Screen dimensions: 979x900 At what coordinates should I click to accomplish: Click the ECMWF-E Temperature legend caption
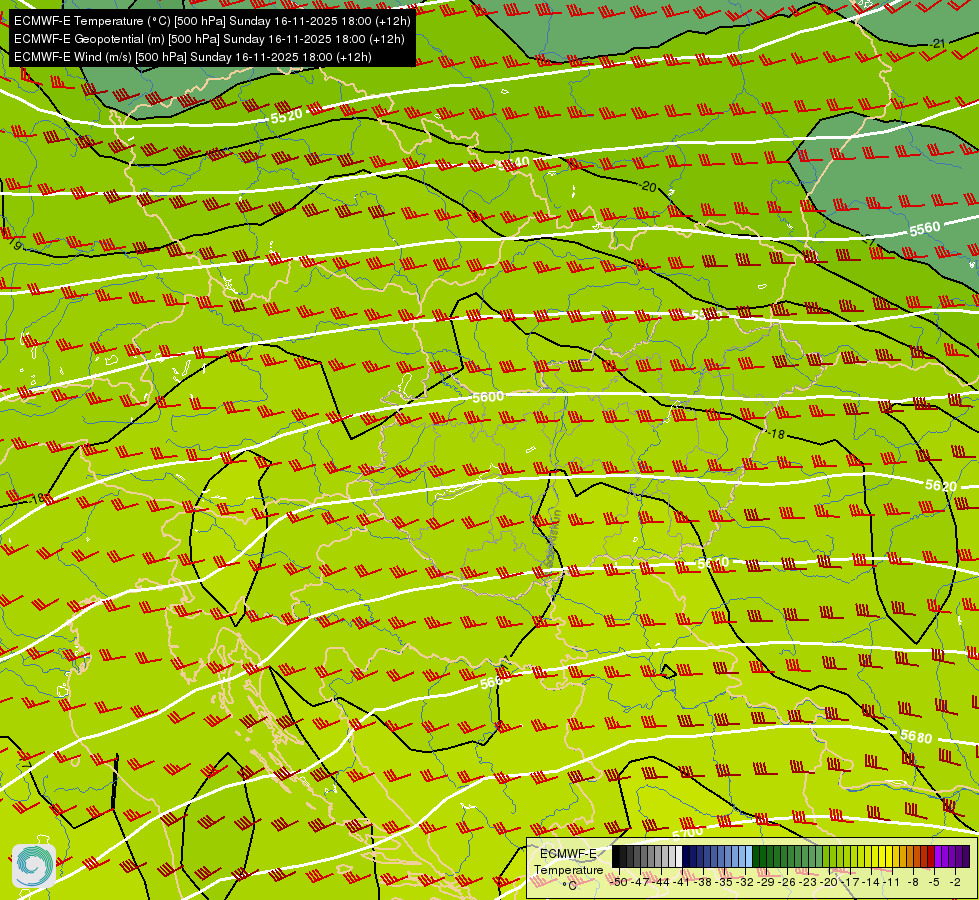tap(568, 861)
